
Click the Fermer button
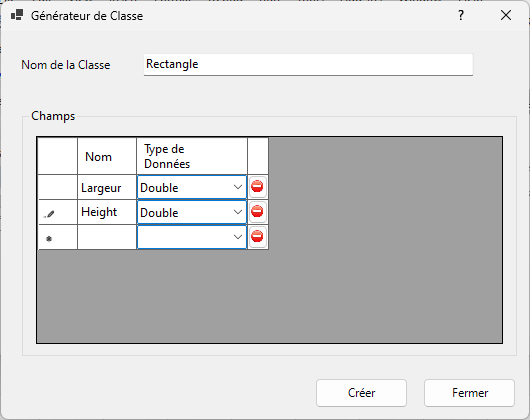click(x=469, y=393)
